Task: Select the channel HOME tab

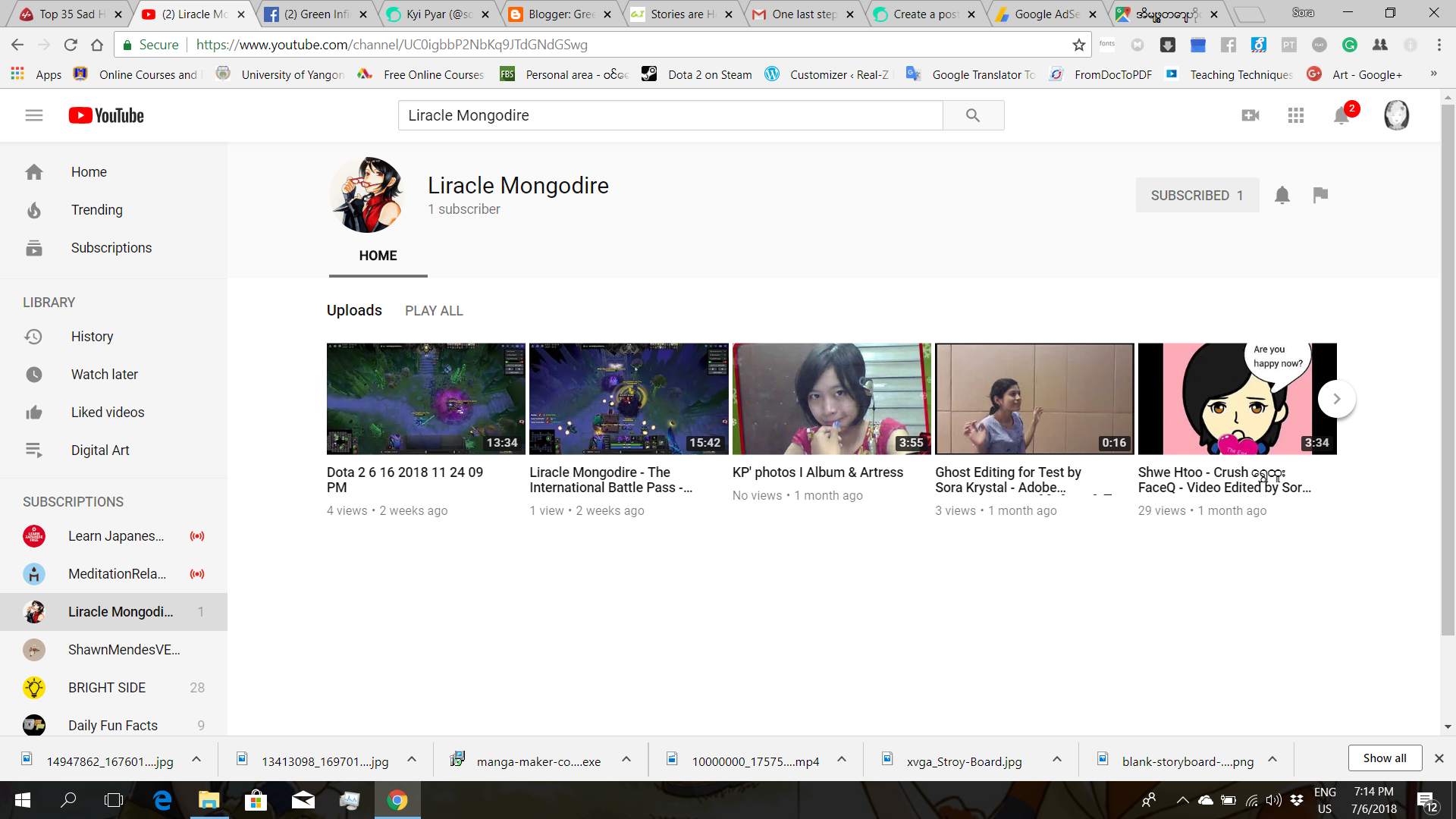Action: [378, 256]
